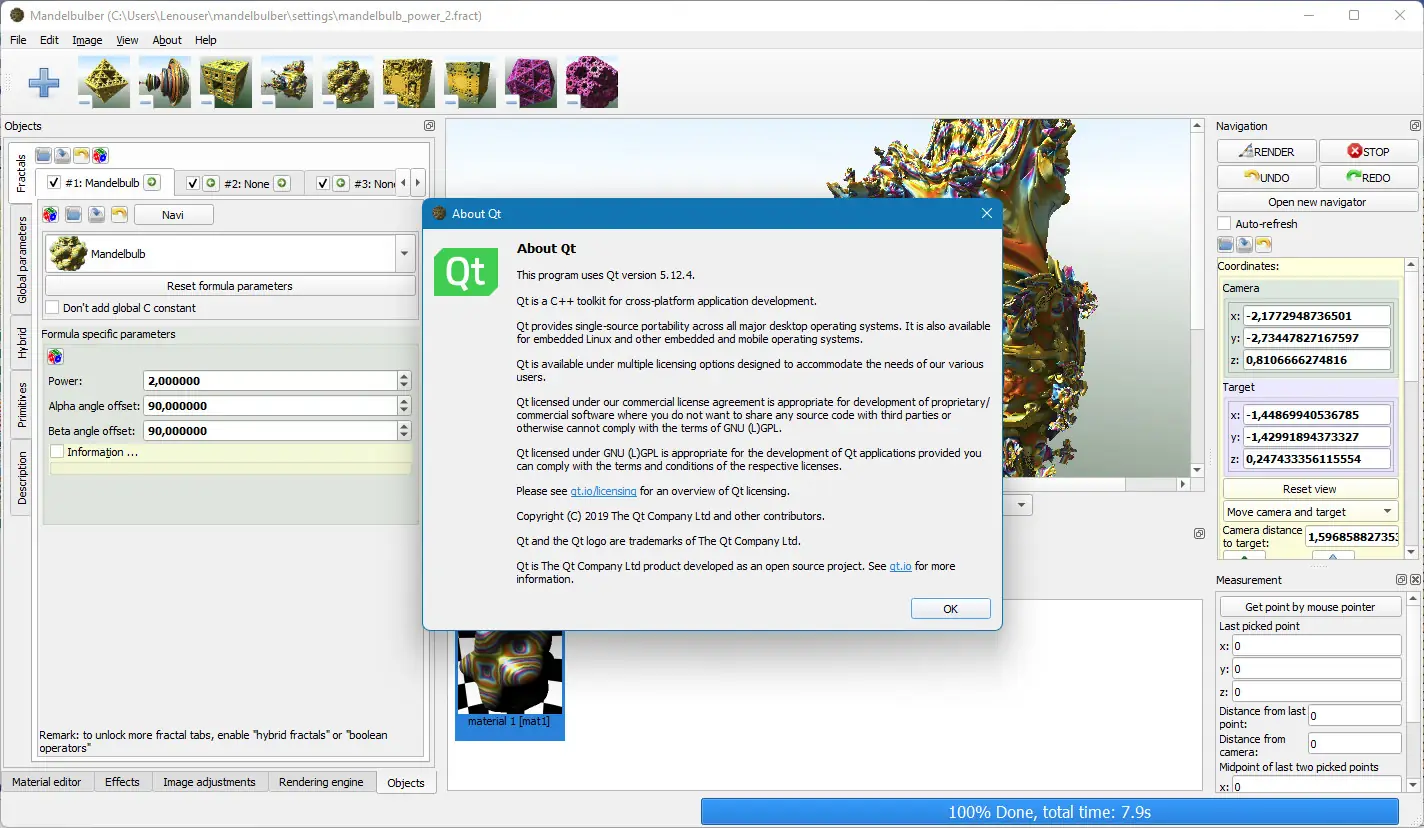Image resolution: width=1424 pixels, height=828 pixels.
Task: Click the 100% Done progress bar
Action: click(1050, 812)
